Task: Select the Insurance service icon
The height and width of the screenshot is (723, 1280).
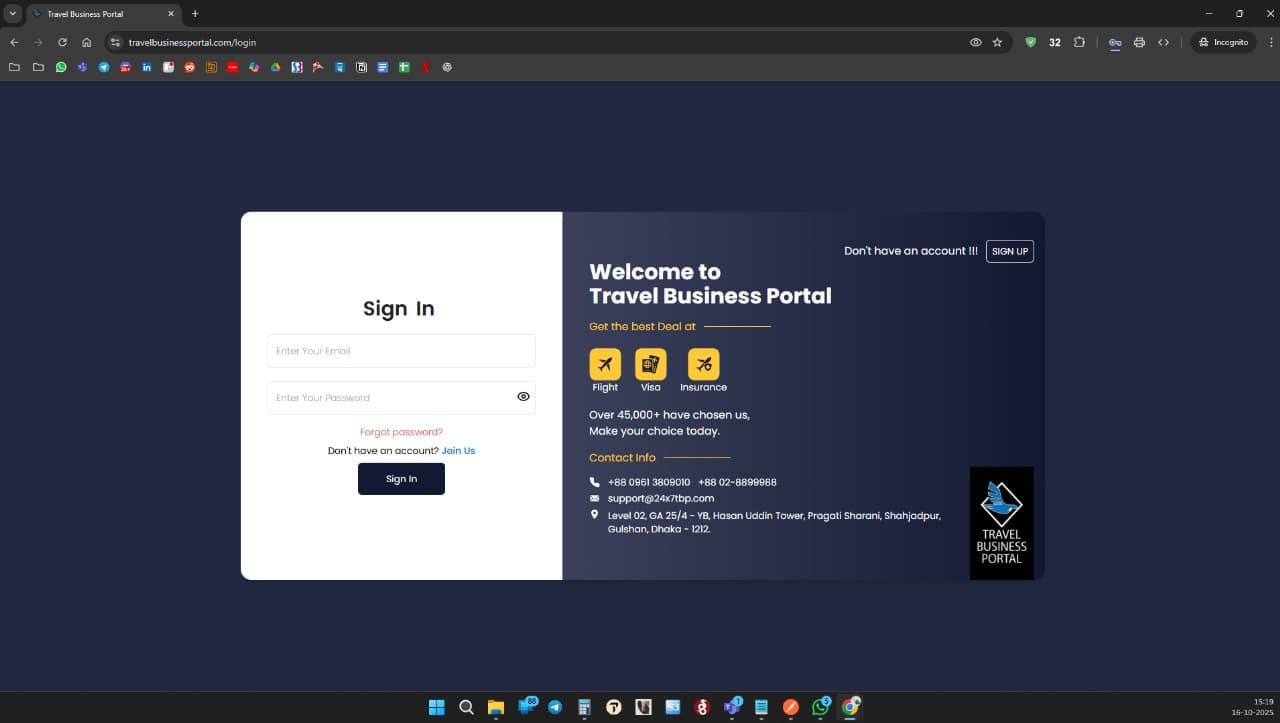Action: (x=703, y=364)
